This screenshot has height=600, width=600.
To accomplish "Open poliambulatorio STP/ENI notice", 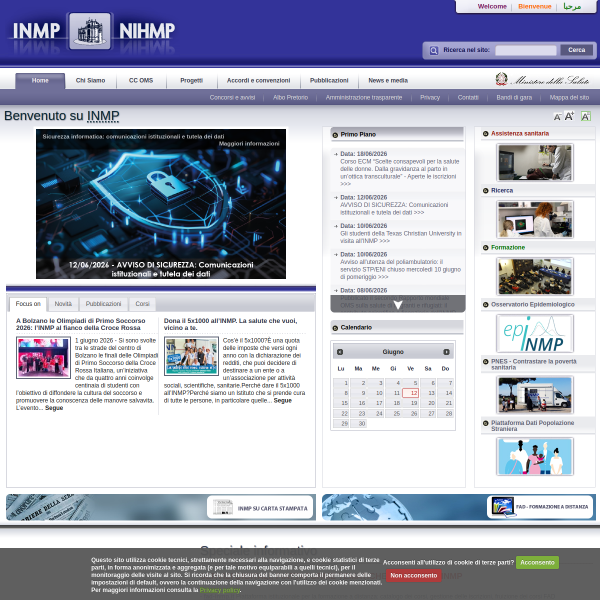I will click(400, 269).
